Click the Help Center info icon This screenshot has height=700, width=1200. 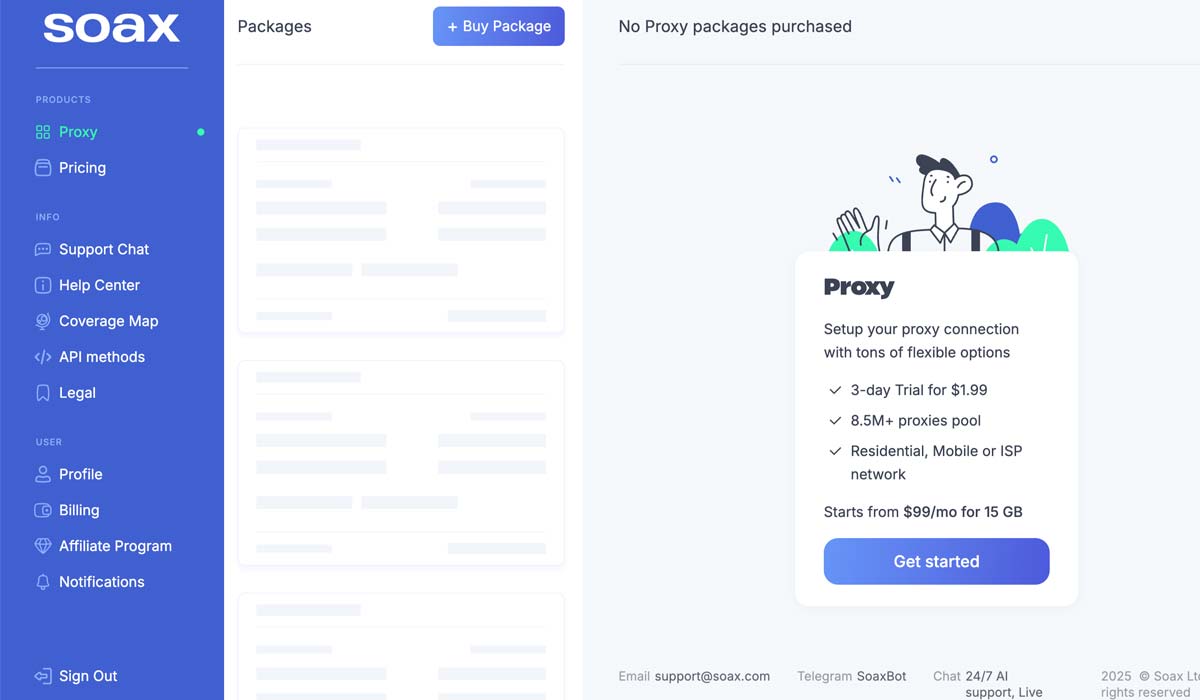point(43,286)
